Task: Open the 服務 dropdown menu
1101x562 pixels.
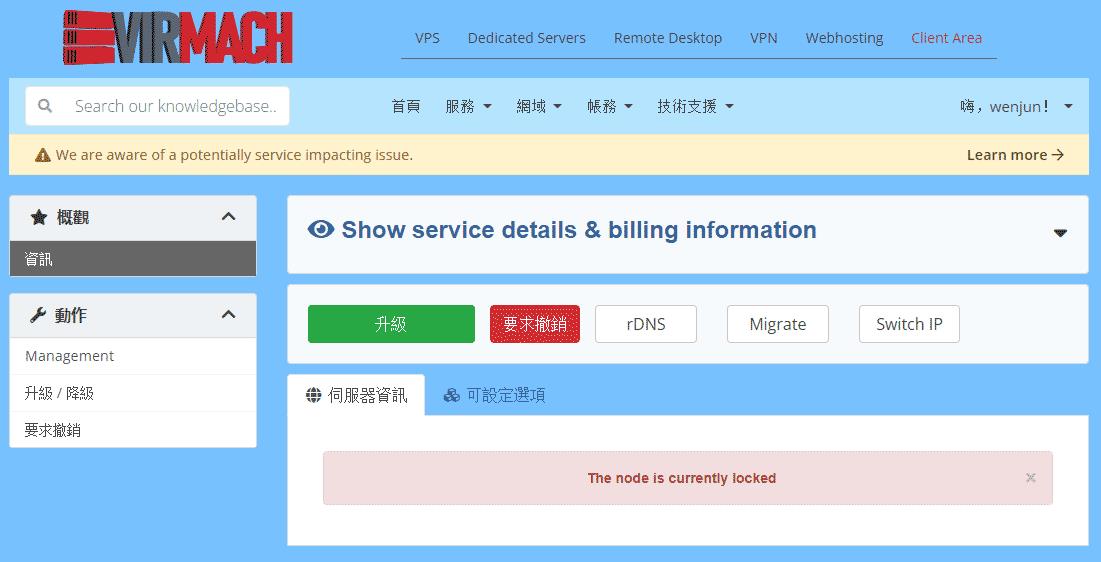Action: point(468,106)
